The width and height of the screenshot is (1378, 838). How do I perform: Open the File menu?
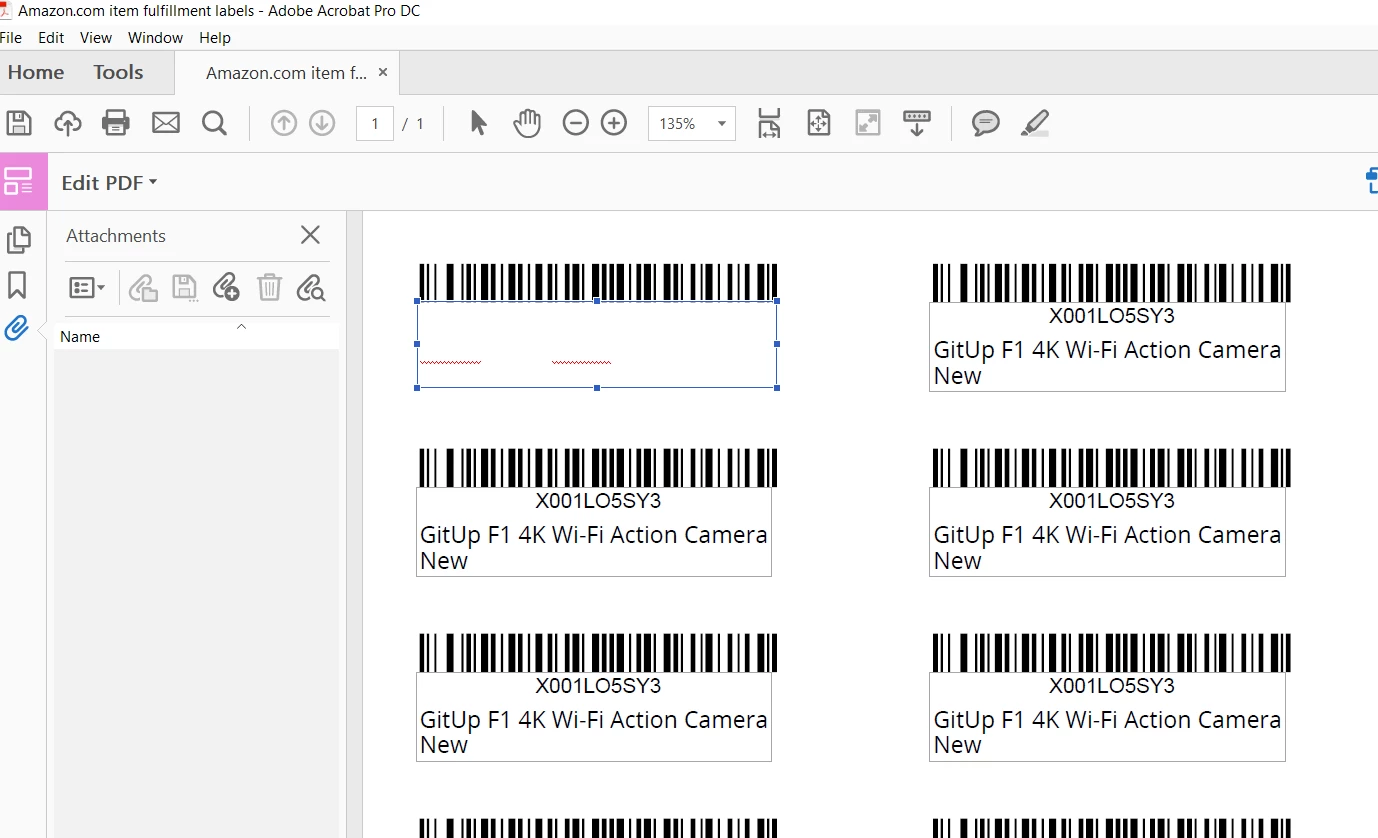pos(11,37)
